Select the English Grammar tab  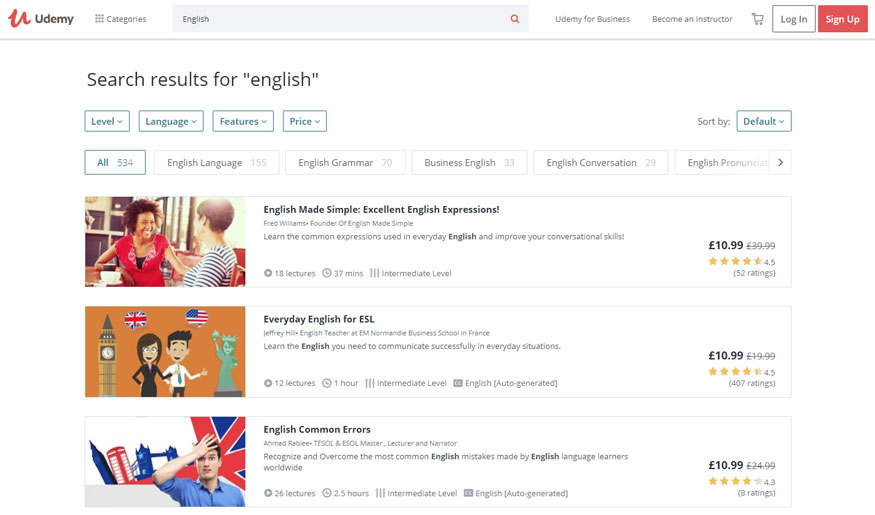tap(345, 162)
